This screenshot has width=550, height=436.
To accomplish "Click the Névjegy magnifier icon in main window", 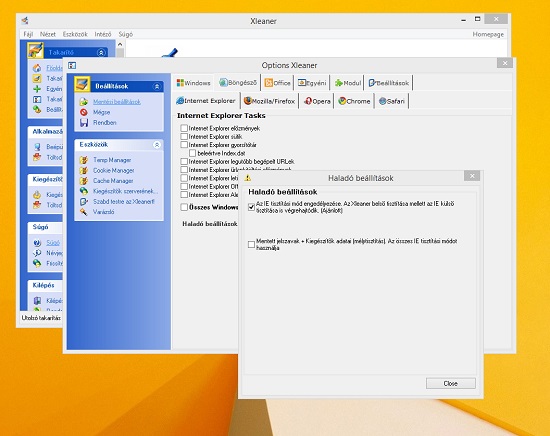I will tap(37, 253).
